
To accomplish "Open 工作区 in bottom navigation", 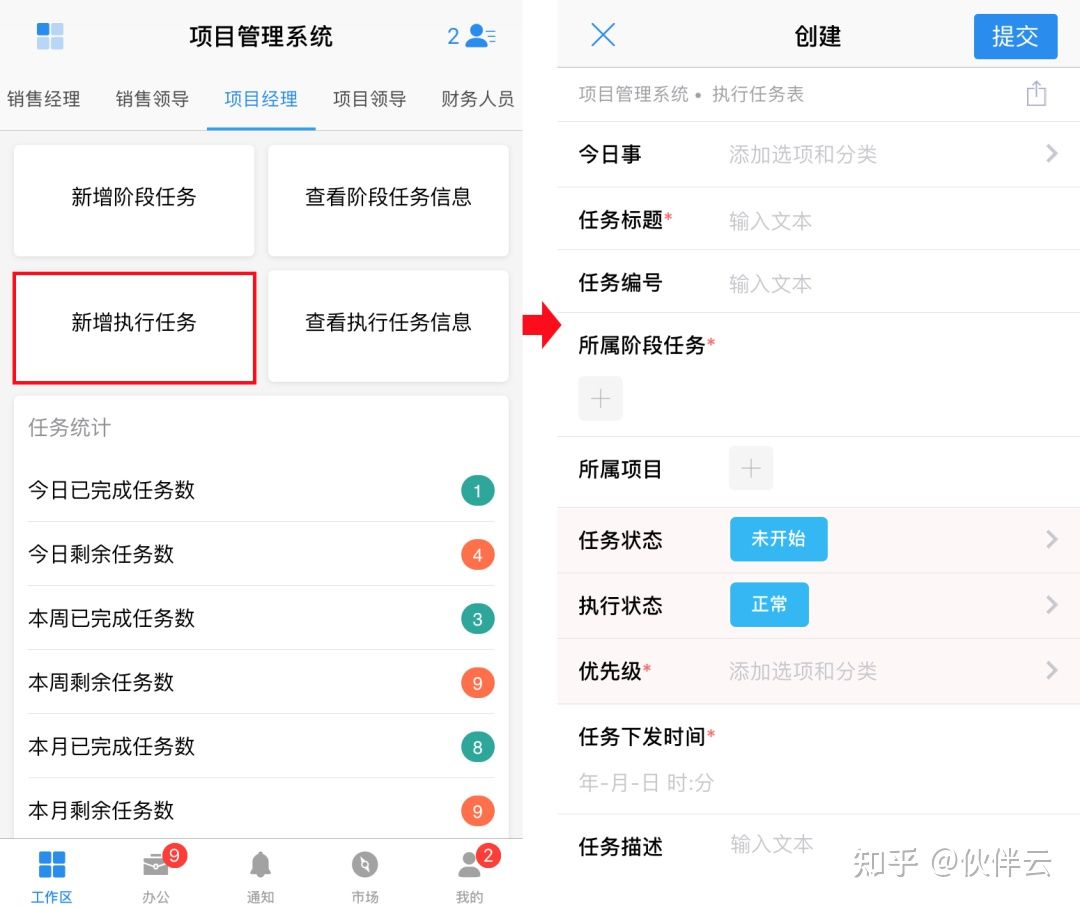I will tap(52, 877).
